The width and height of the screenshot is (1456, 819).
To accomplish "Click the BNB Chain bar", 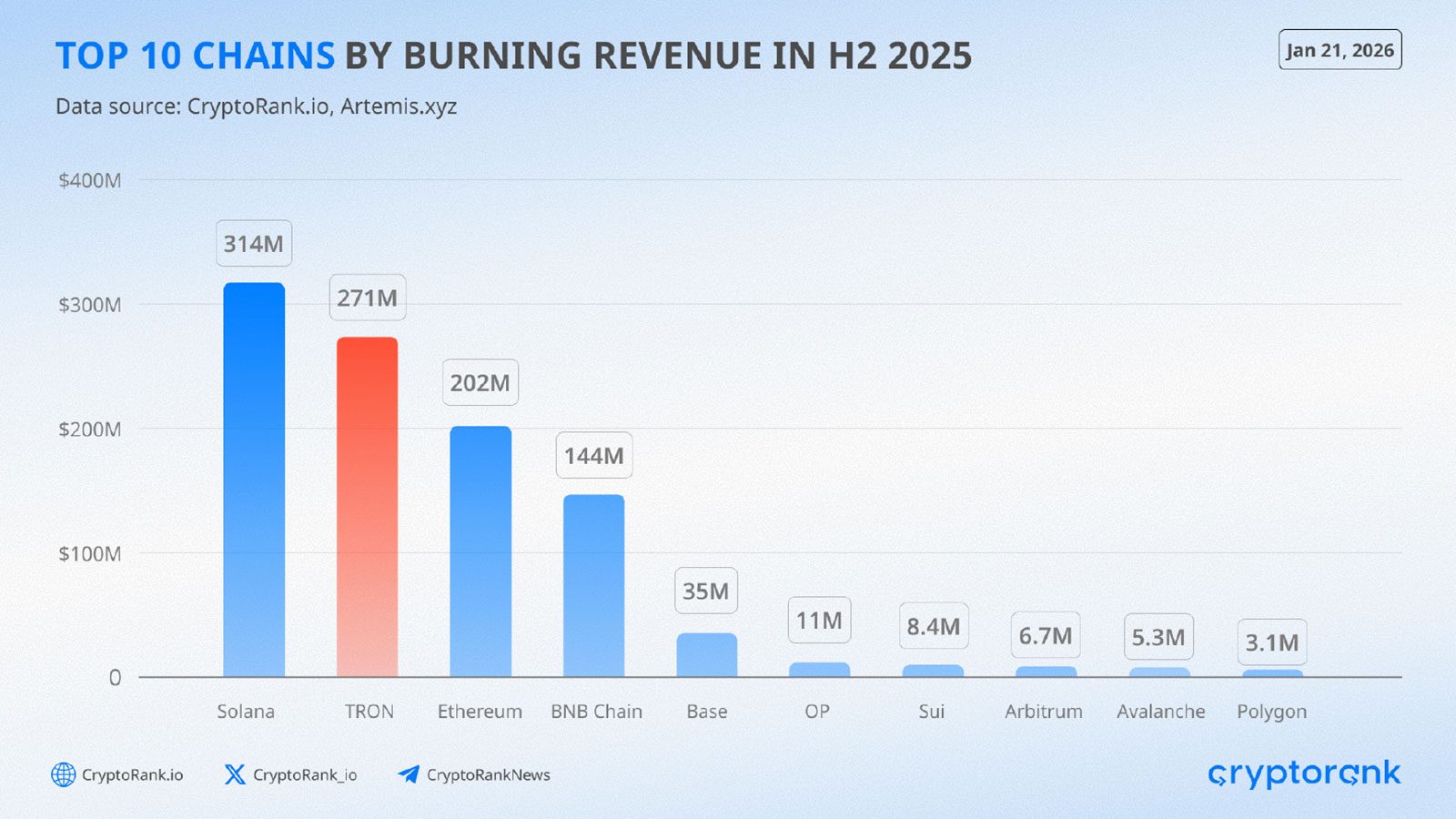I will pos(593,585).
